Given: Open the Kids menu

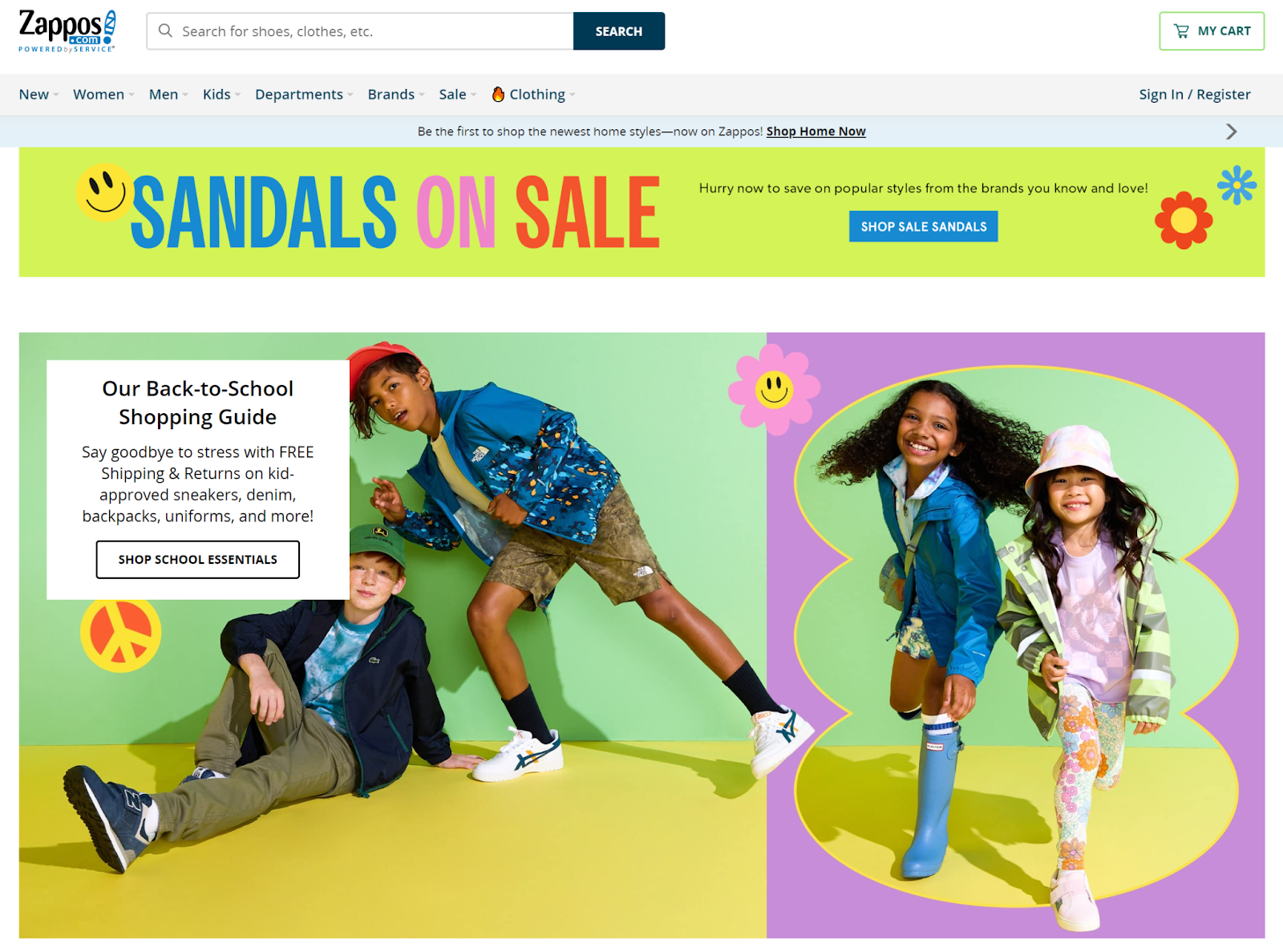Looking at the screenshot, I should (x=221, y=95).
